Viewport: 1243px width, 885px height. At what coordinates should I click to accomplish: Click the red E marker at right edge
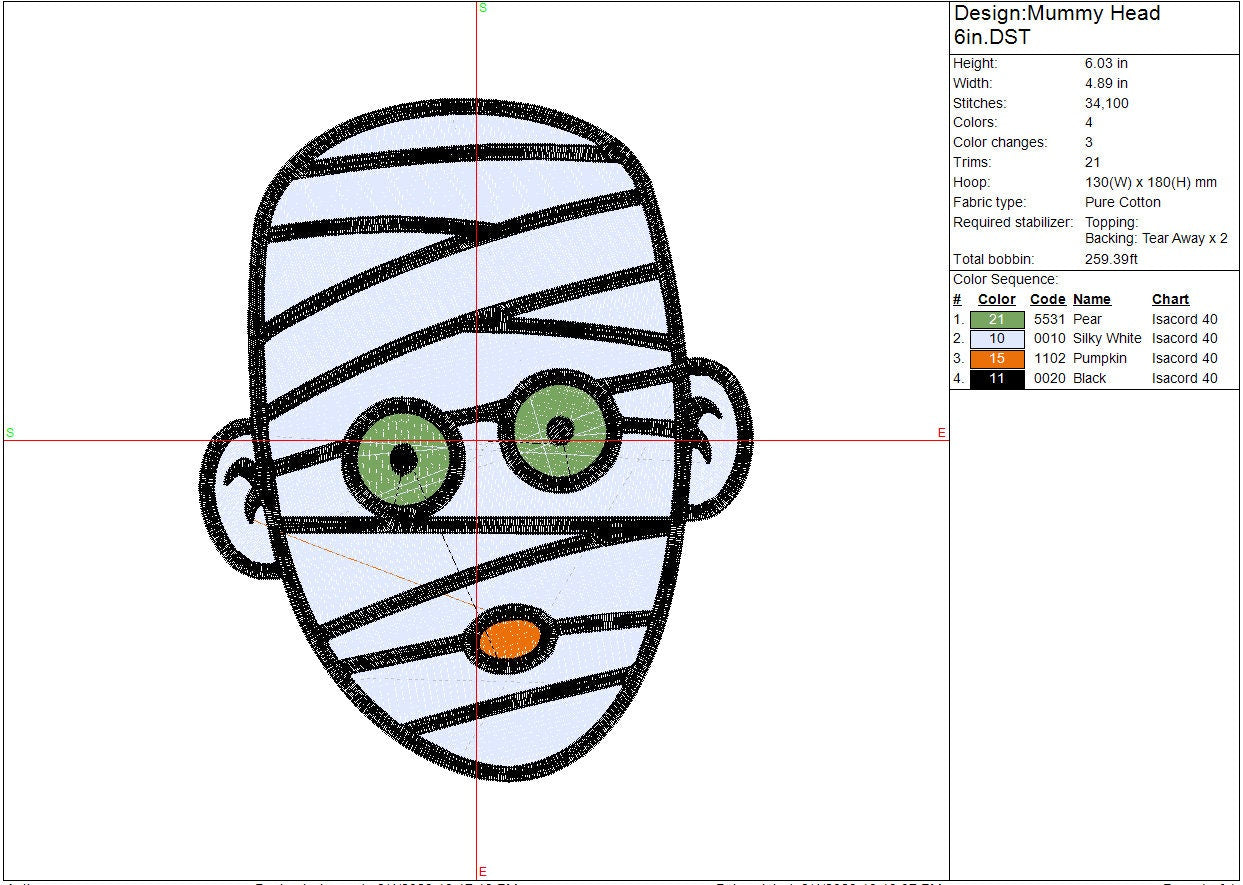[941, 432]
